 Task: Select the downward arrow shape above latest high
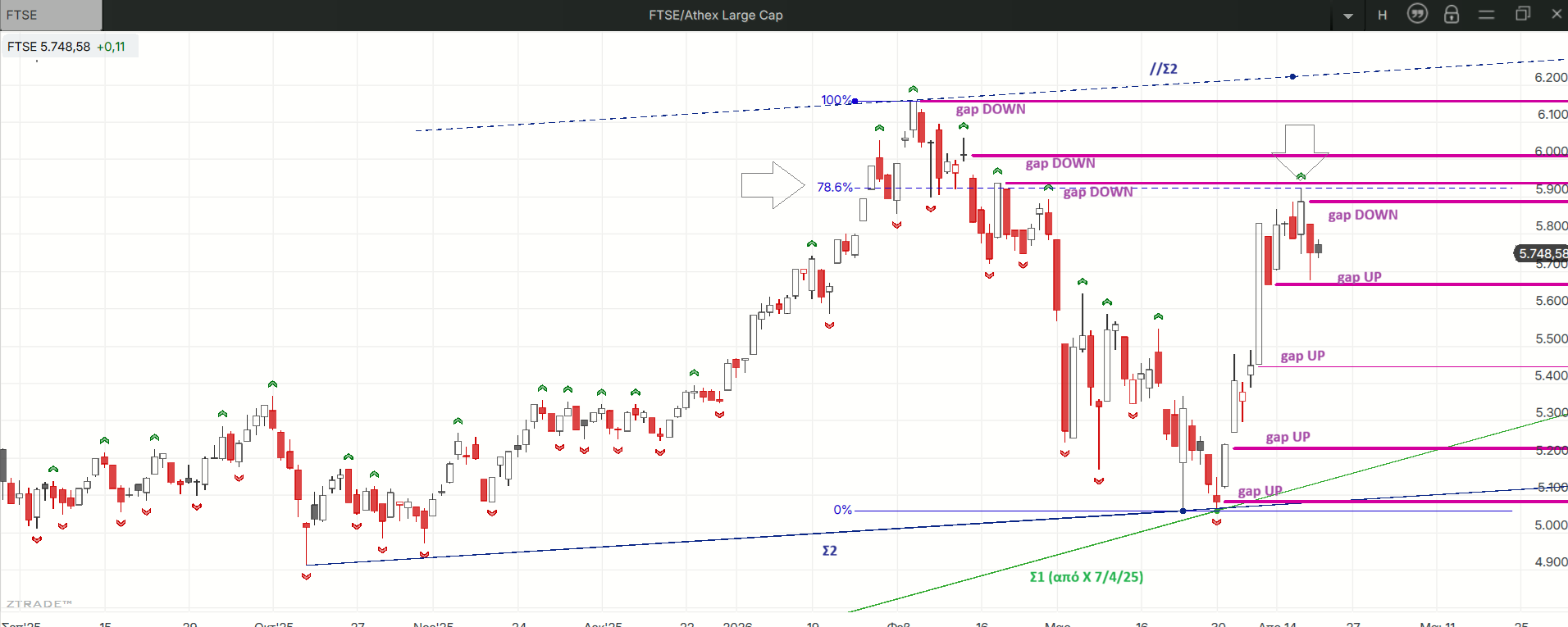pyautogui.click(x=1300, y=151)
